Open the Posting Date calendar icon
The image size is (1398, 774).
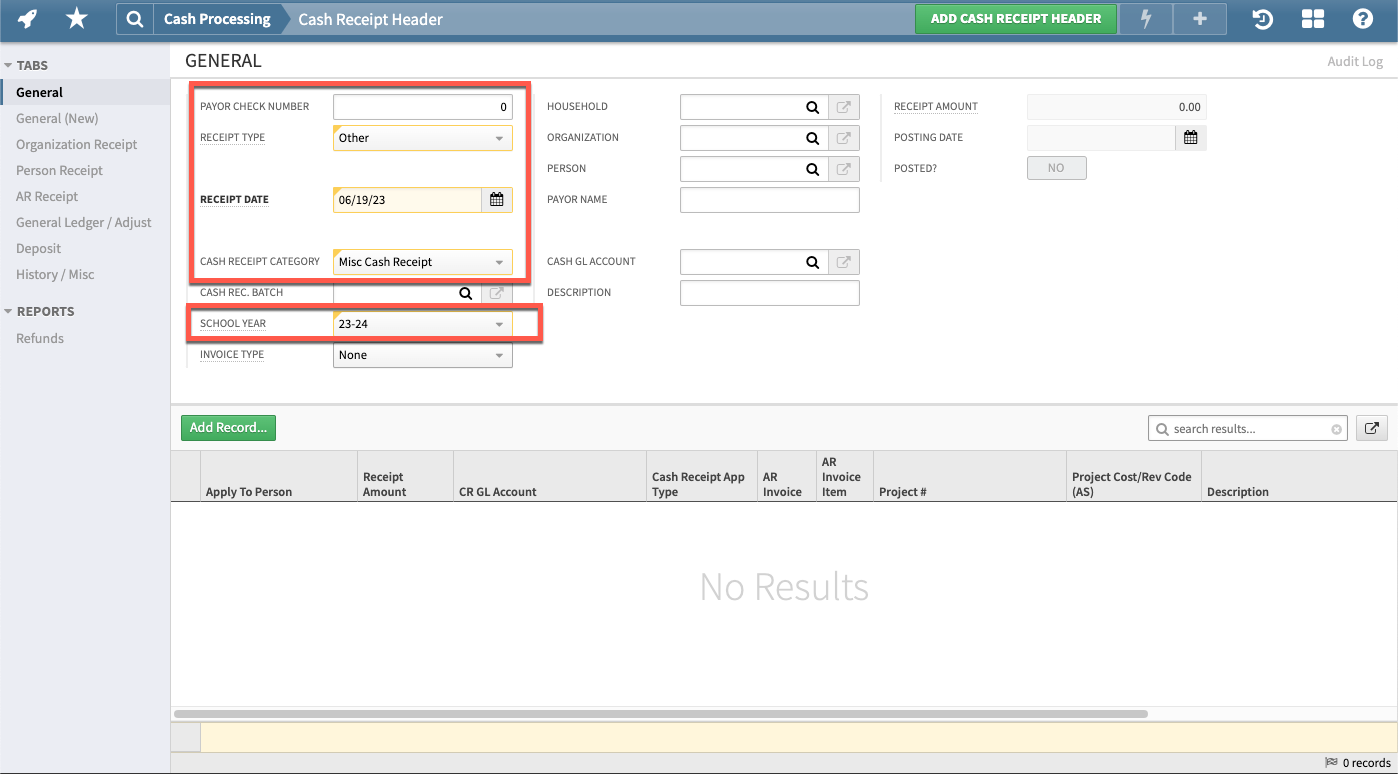coord(1190,137)
